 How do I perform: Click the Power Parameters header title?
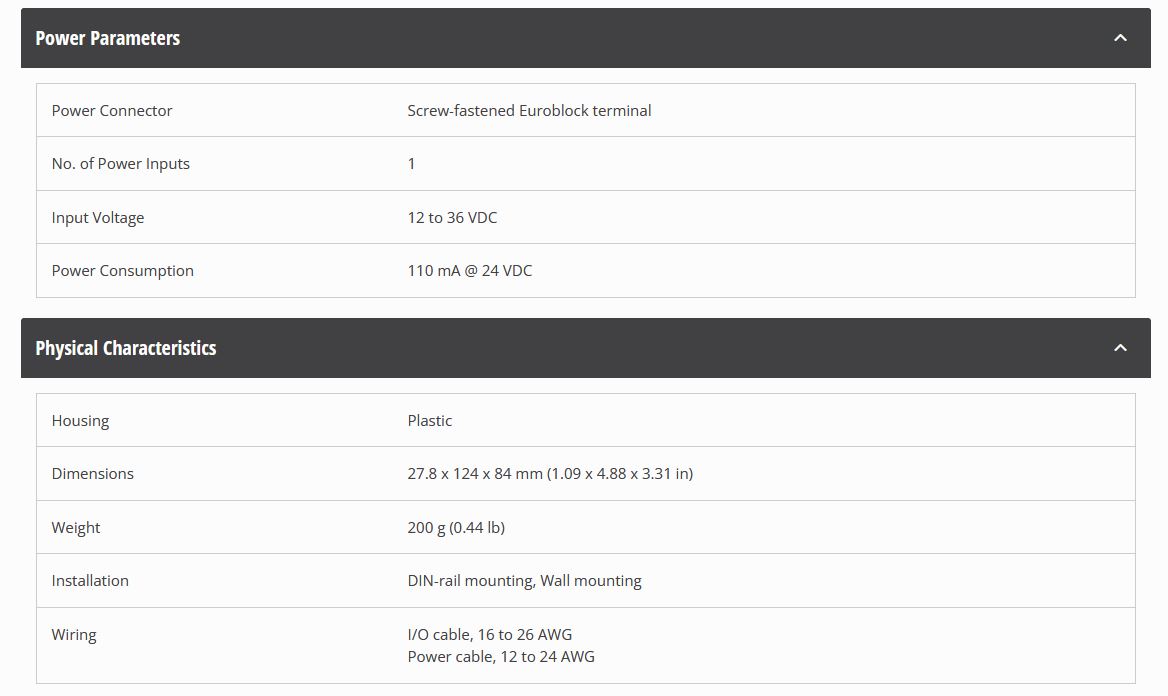tap(108, 38)
